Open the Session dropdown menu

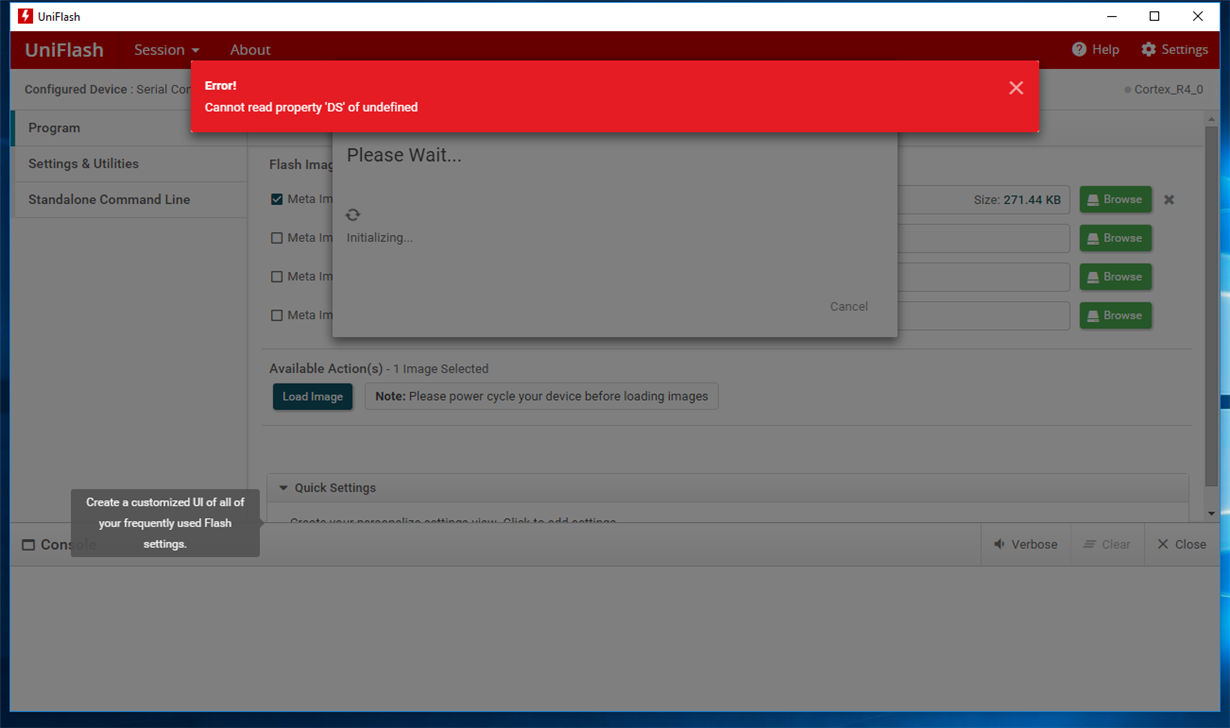167,49
